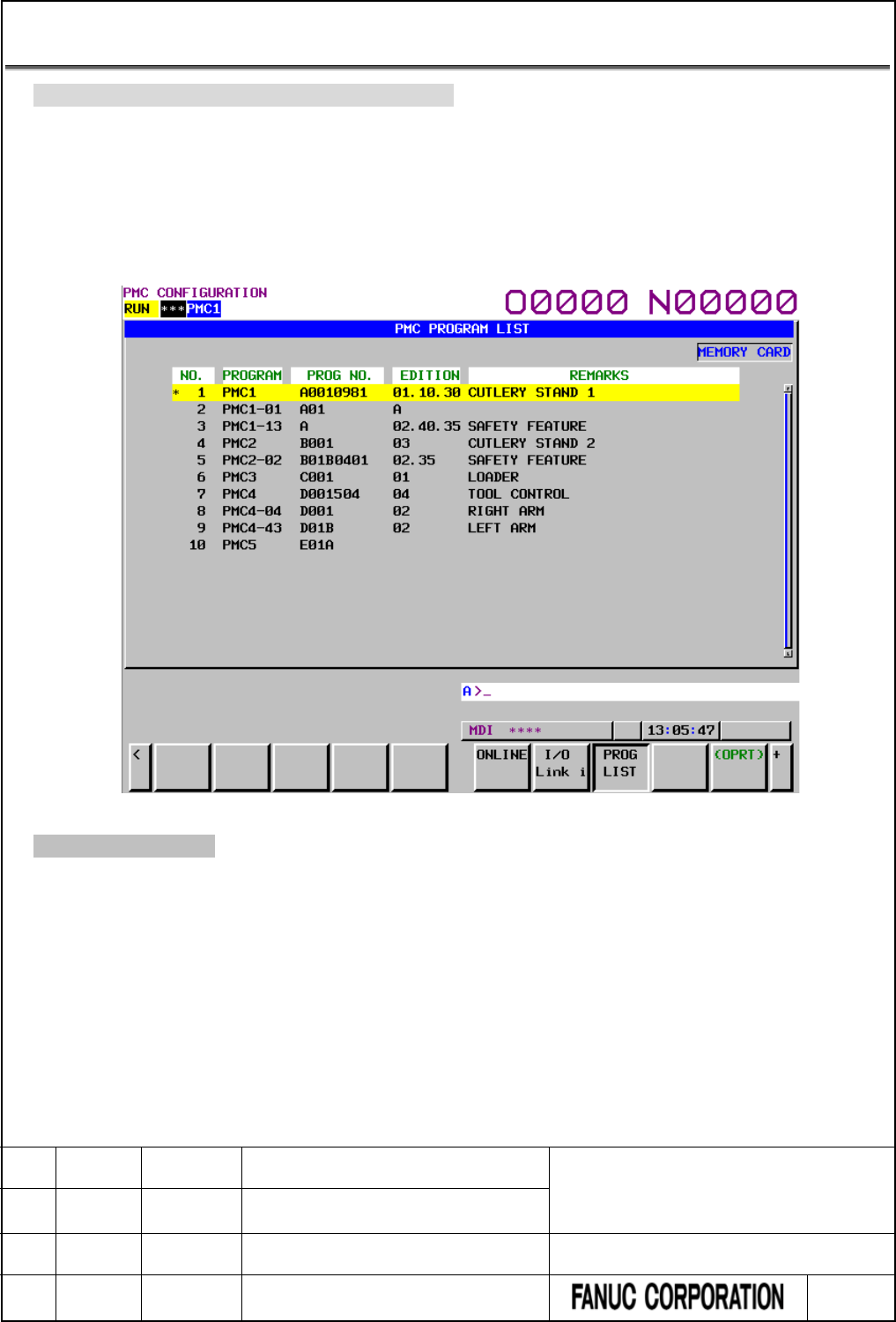
Task: Click the PMC1 path indicator
Action: coord(204,309)
